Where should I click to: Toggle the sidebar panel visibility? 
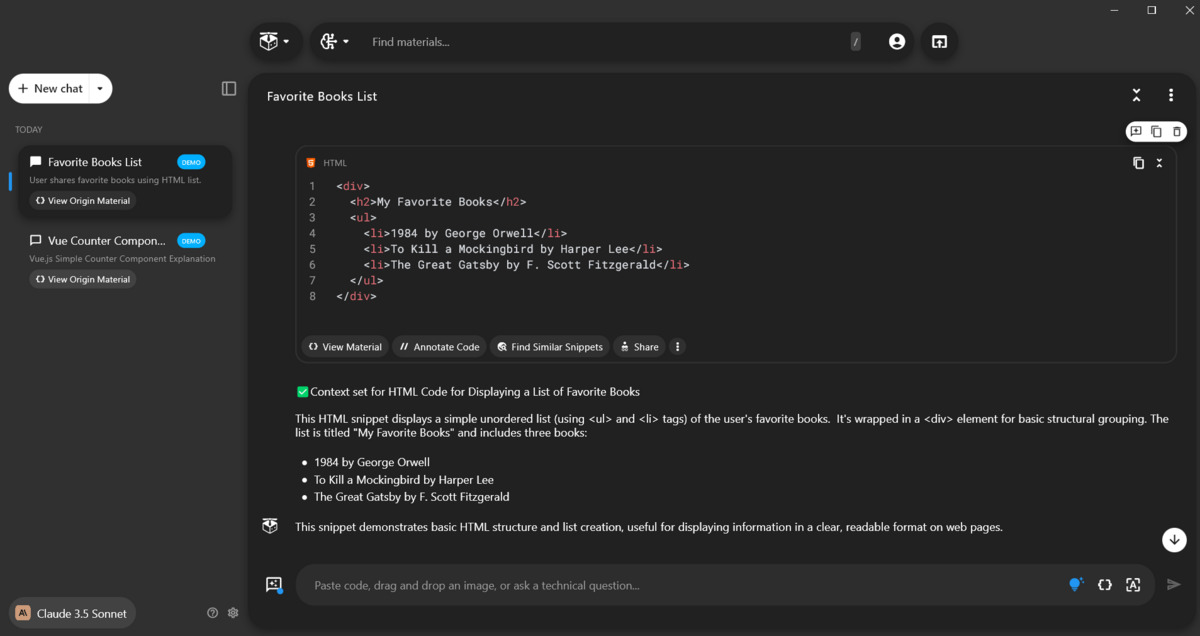229,89
